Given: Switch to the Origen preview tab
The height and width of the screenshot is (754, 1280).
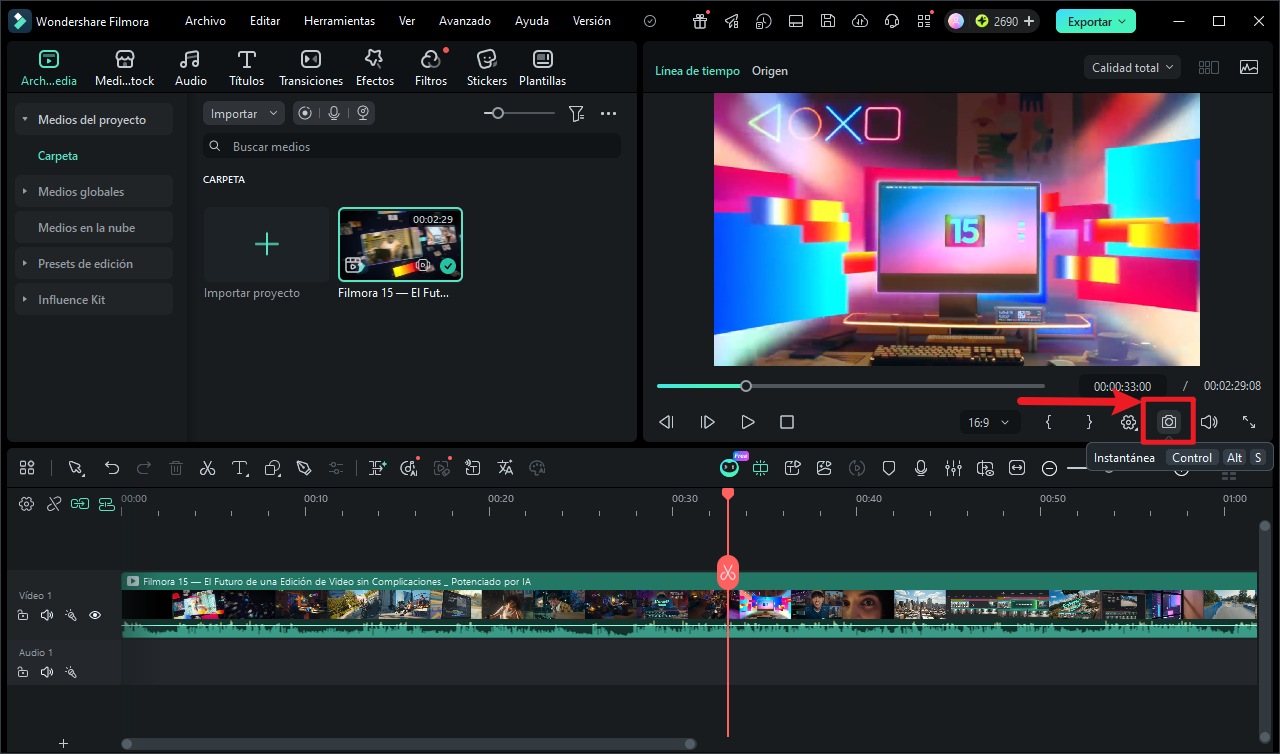Looking at the screenshot, I should pos(770,71).
